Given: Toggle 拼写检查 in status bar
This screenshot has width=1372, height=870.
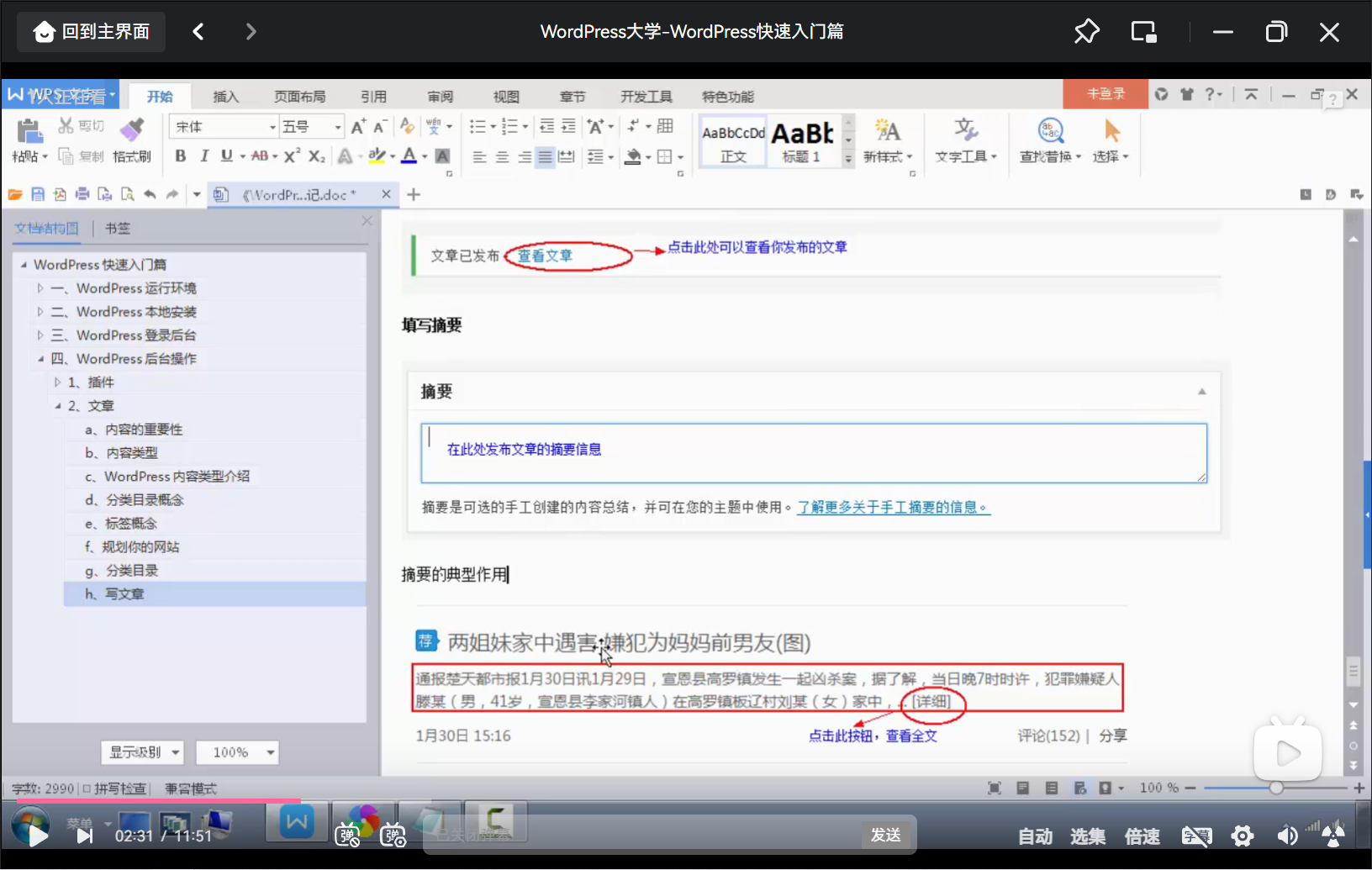Looking at the screenshot, I should pos(115,788).
